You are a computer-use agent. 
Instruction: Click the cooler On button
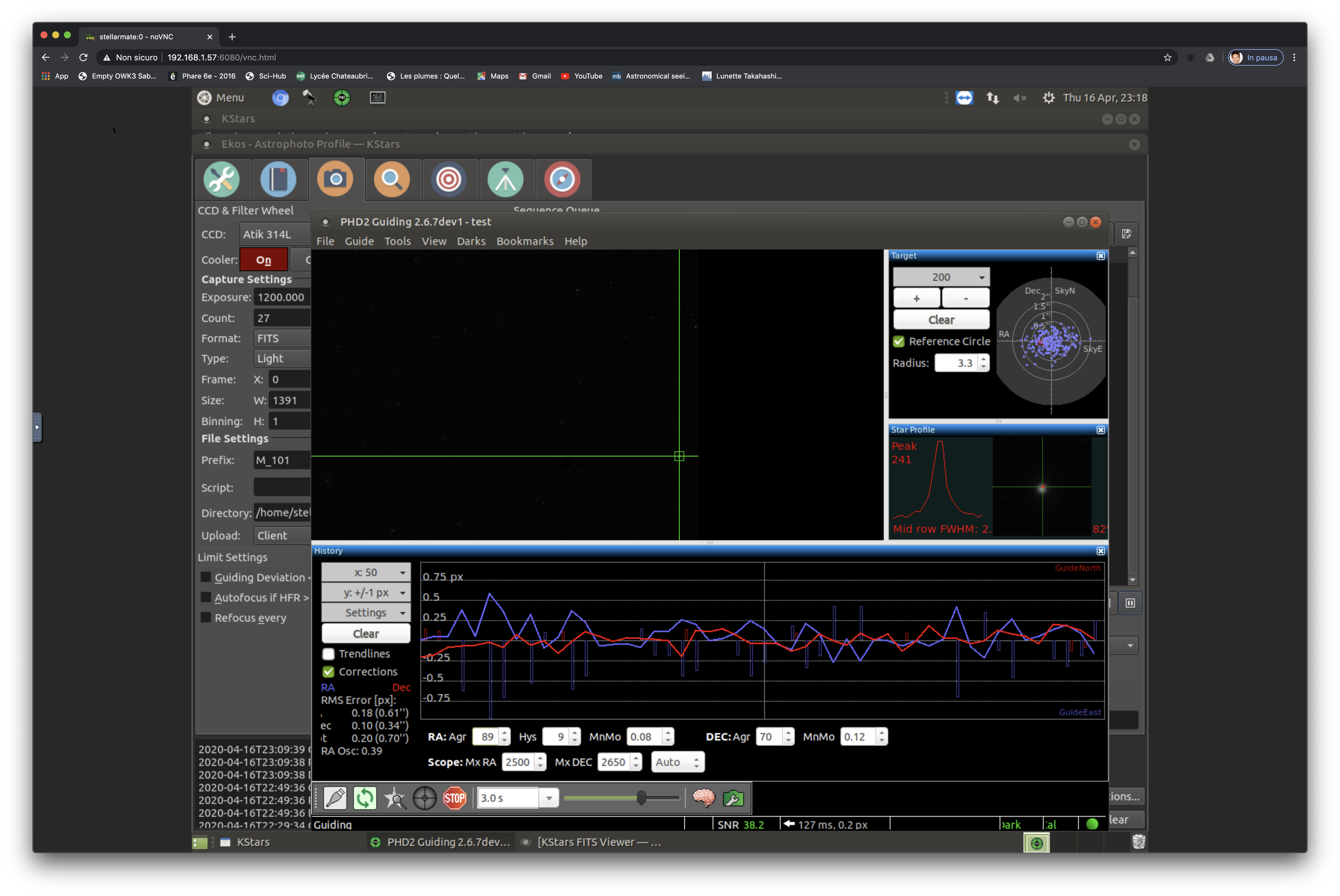[263, 260]
